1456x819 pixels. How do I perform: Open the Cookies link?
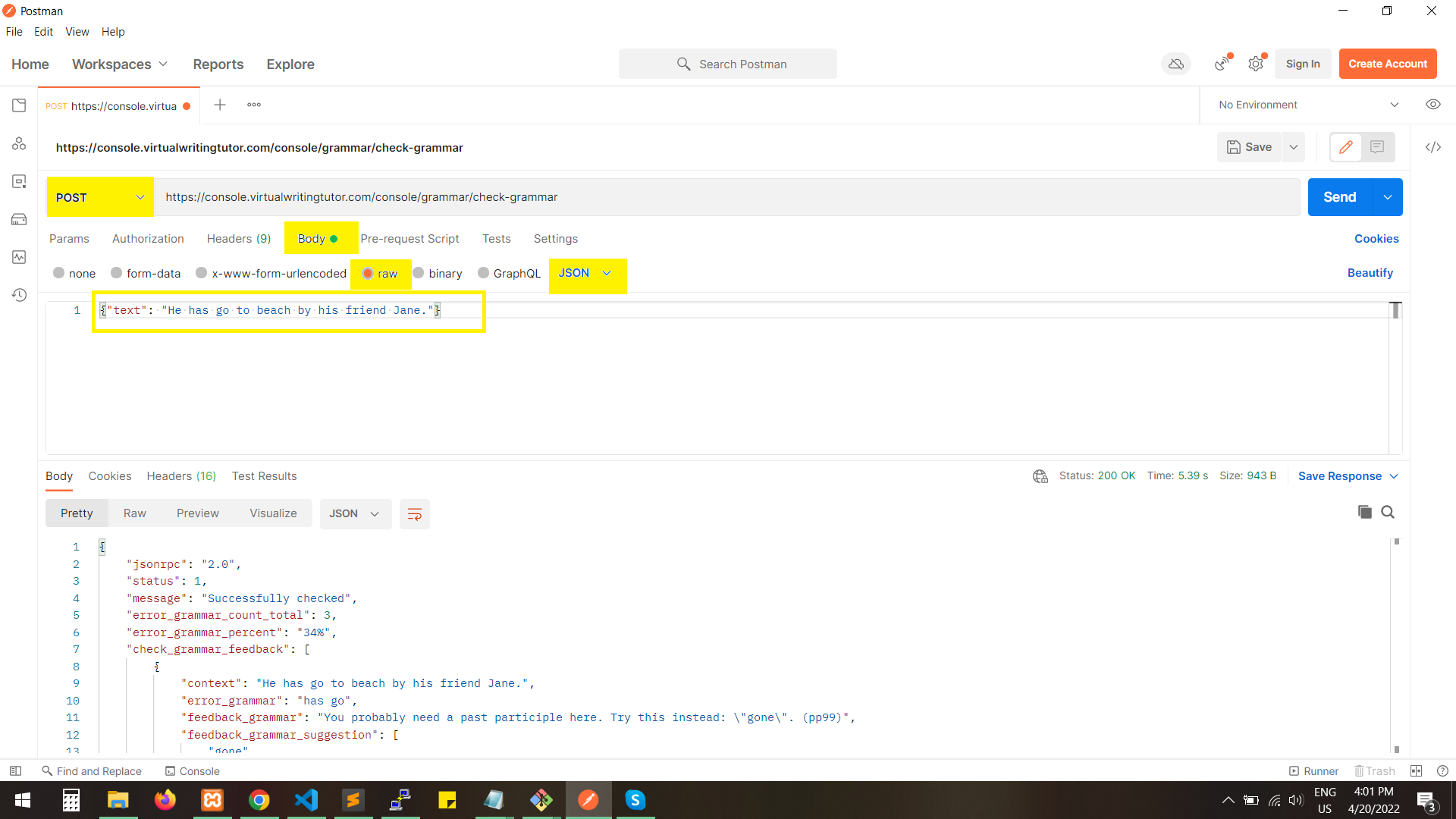tap(1376, 239)
